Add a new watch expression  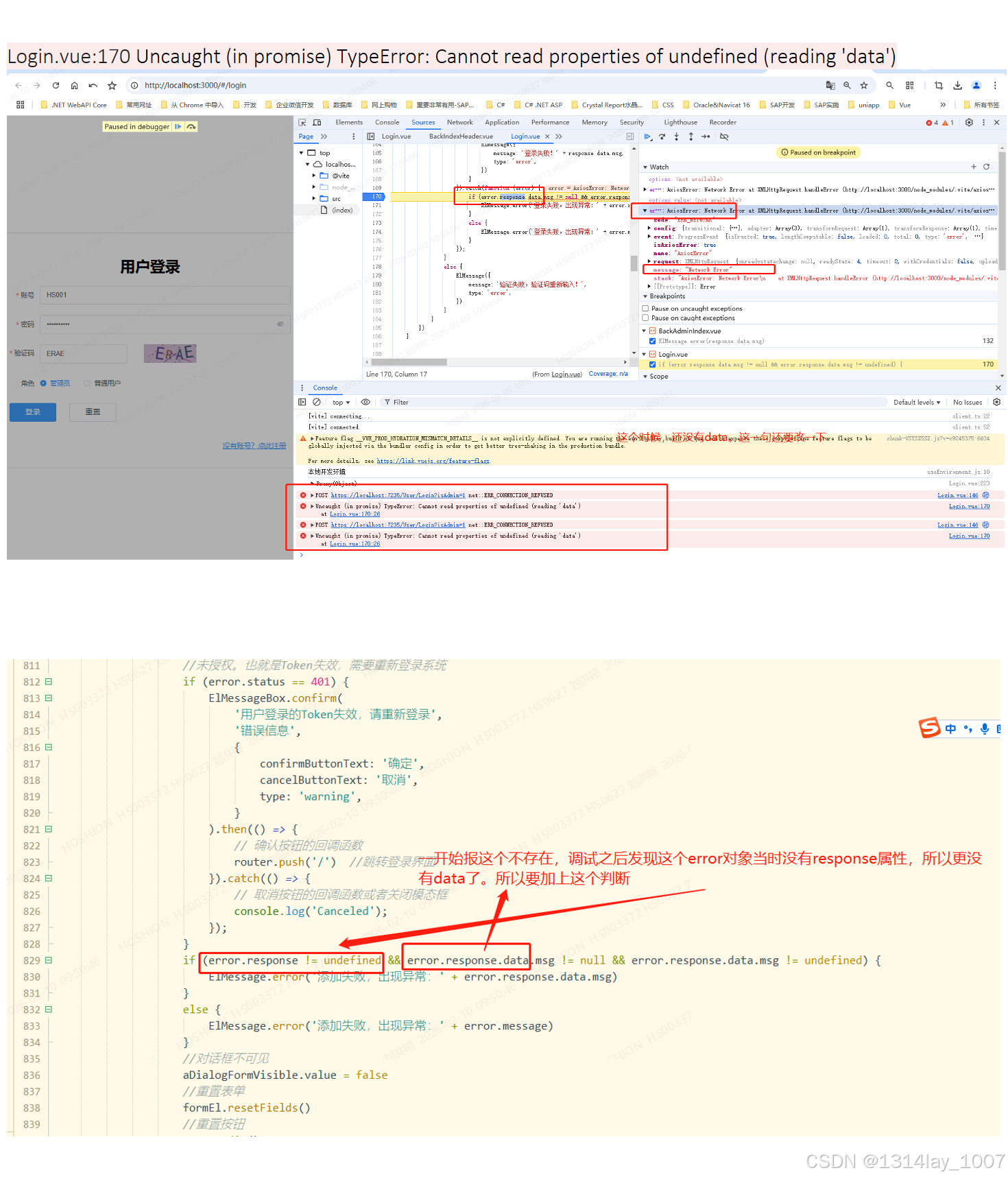974,167
